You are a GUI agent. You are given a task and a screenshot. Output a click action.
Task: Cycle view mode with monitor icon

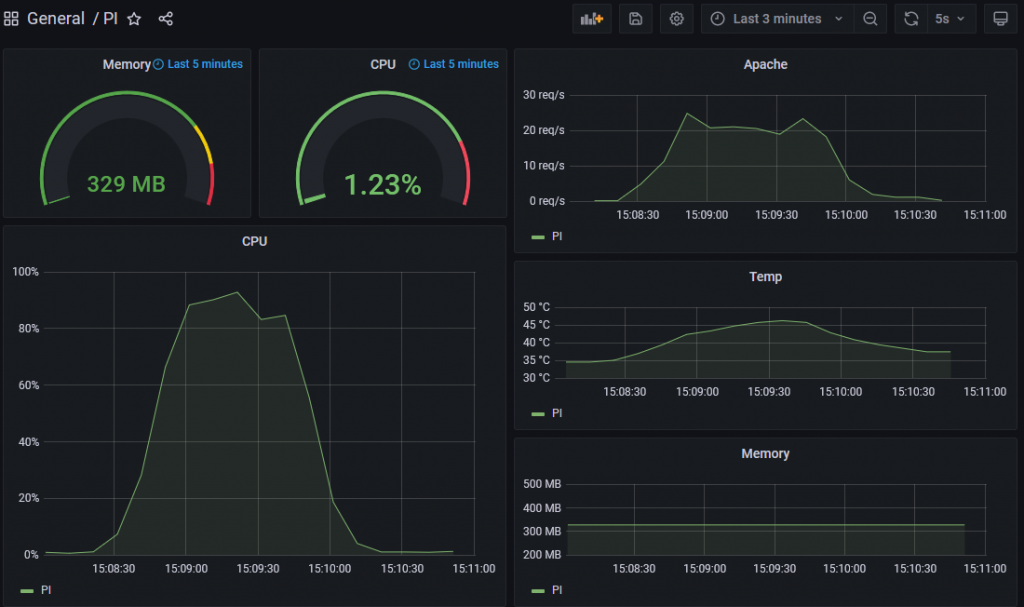[999, 19]
